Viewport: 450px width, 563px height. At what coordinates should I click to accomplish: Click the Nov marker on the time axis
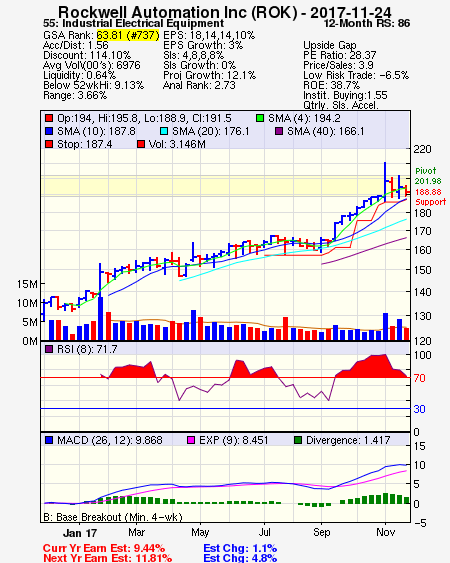[x=386, y=532]
